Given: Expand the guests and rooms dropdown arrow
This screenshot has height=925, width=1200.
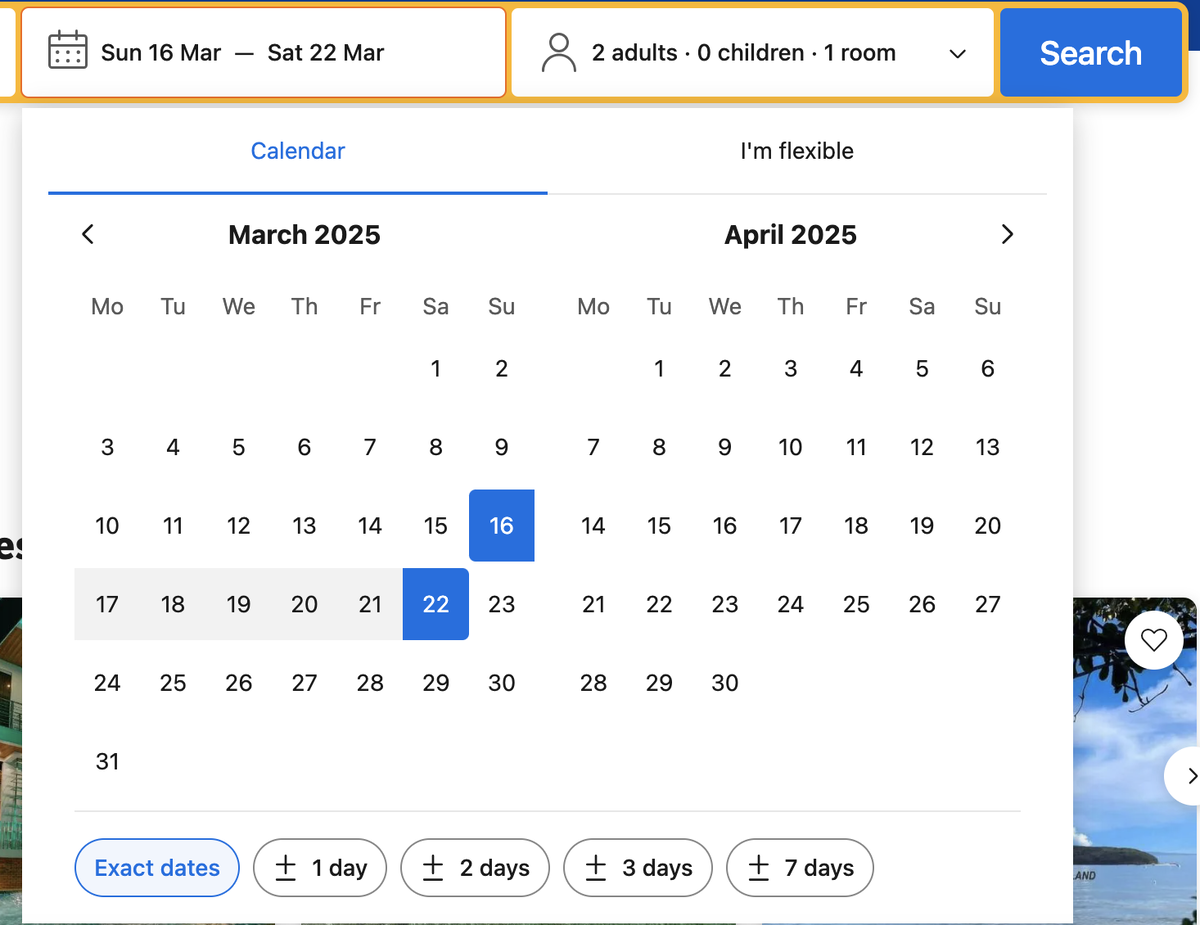Looking at the screenshot, I should click(957, 54).
